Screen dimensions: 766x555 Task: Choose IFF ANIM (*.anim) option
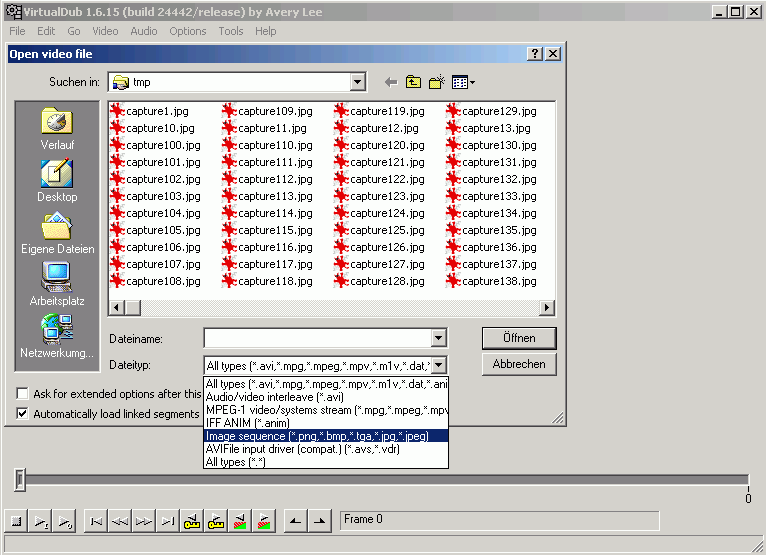pos(326,423)
